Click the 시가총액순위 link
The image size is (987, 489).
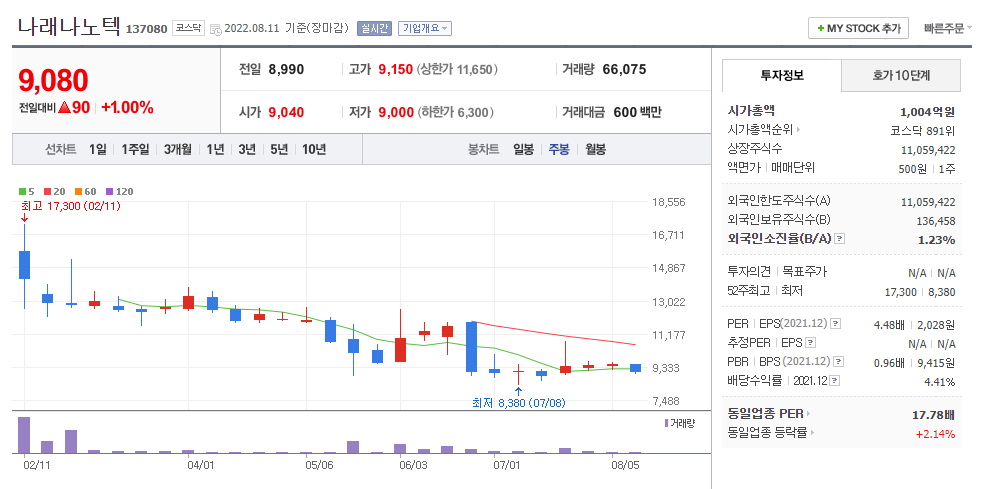(x=760, y=130)
